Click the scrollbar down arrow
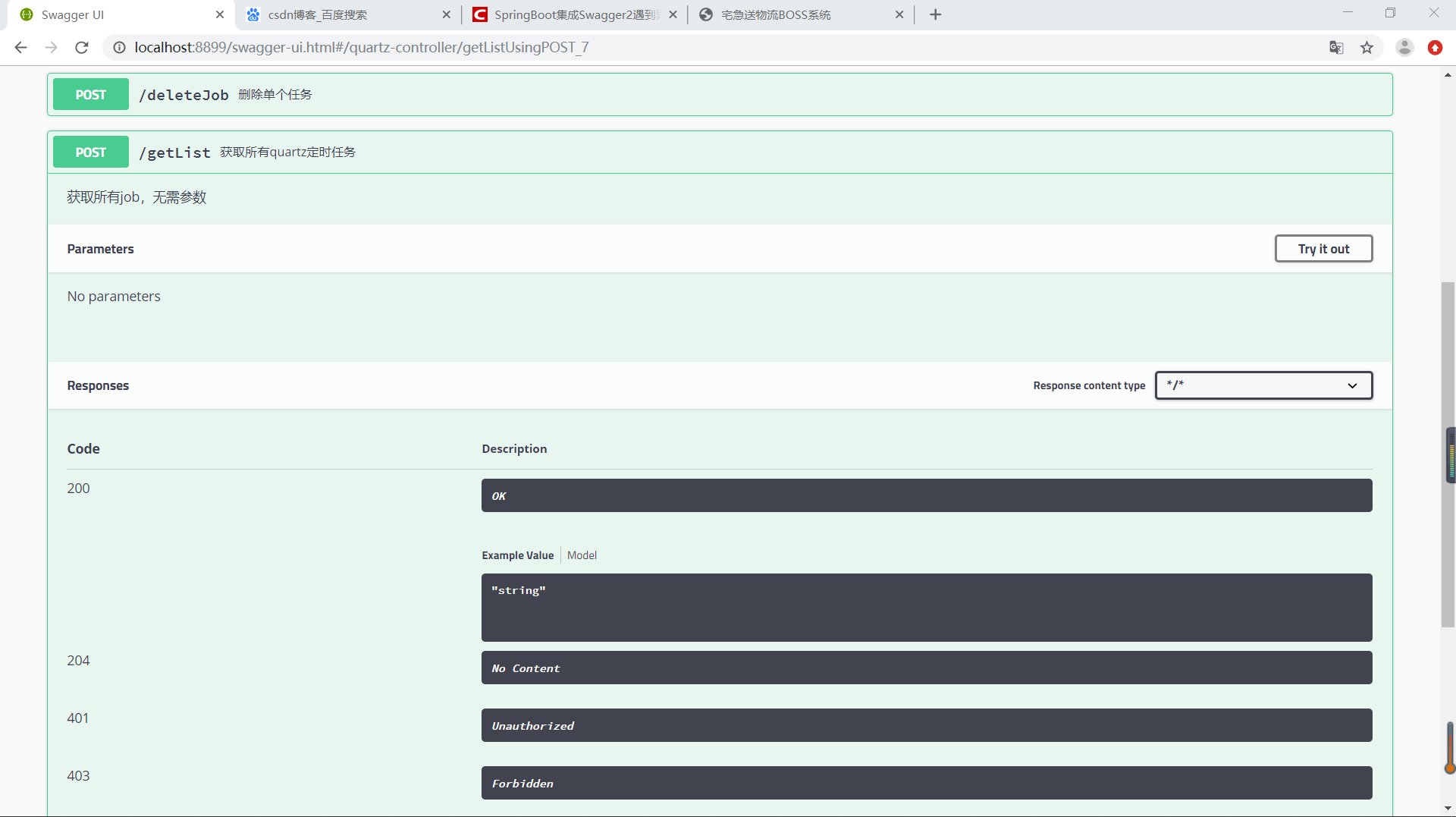The width and height of the screenshot is (1456, 817). pyautogui.click(x=1448, y=809)
